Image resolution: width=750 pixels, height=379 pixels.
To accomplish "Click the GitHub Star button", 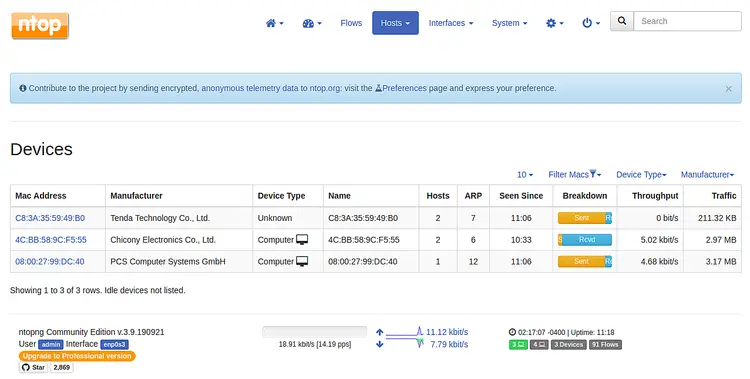I will pos(33,368).
